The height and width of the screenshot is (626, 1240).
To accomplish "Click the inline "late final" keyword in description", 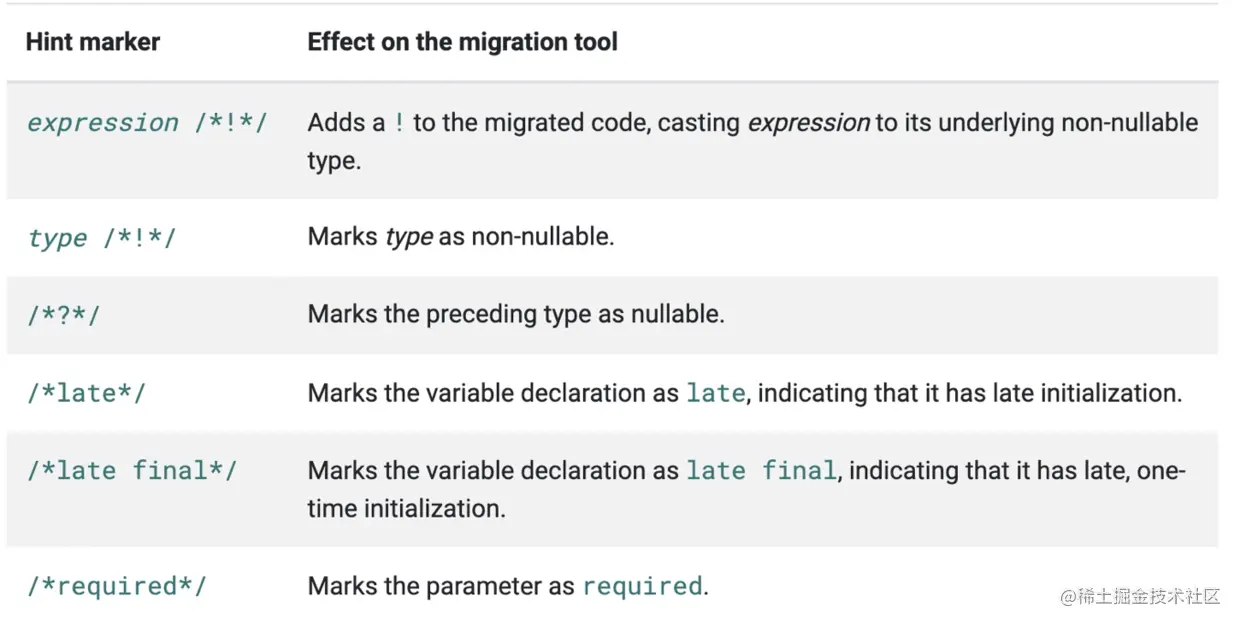I will pos(761,470).
